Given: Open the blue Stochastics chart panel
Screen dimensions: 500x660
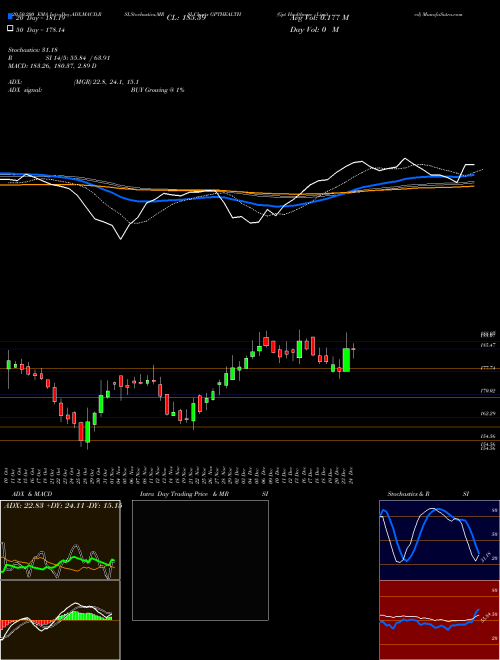Looking at the screenshot, I should (x=439, y=540).
